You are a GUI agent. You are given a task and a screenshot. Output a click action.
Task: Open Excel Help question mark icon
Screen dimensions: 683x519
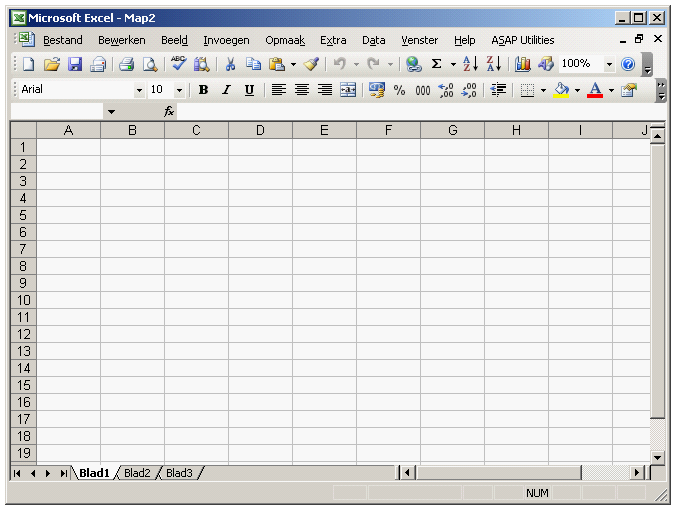(x=628, y=64)
